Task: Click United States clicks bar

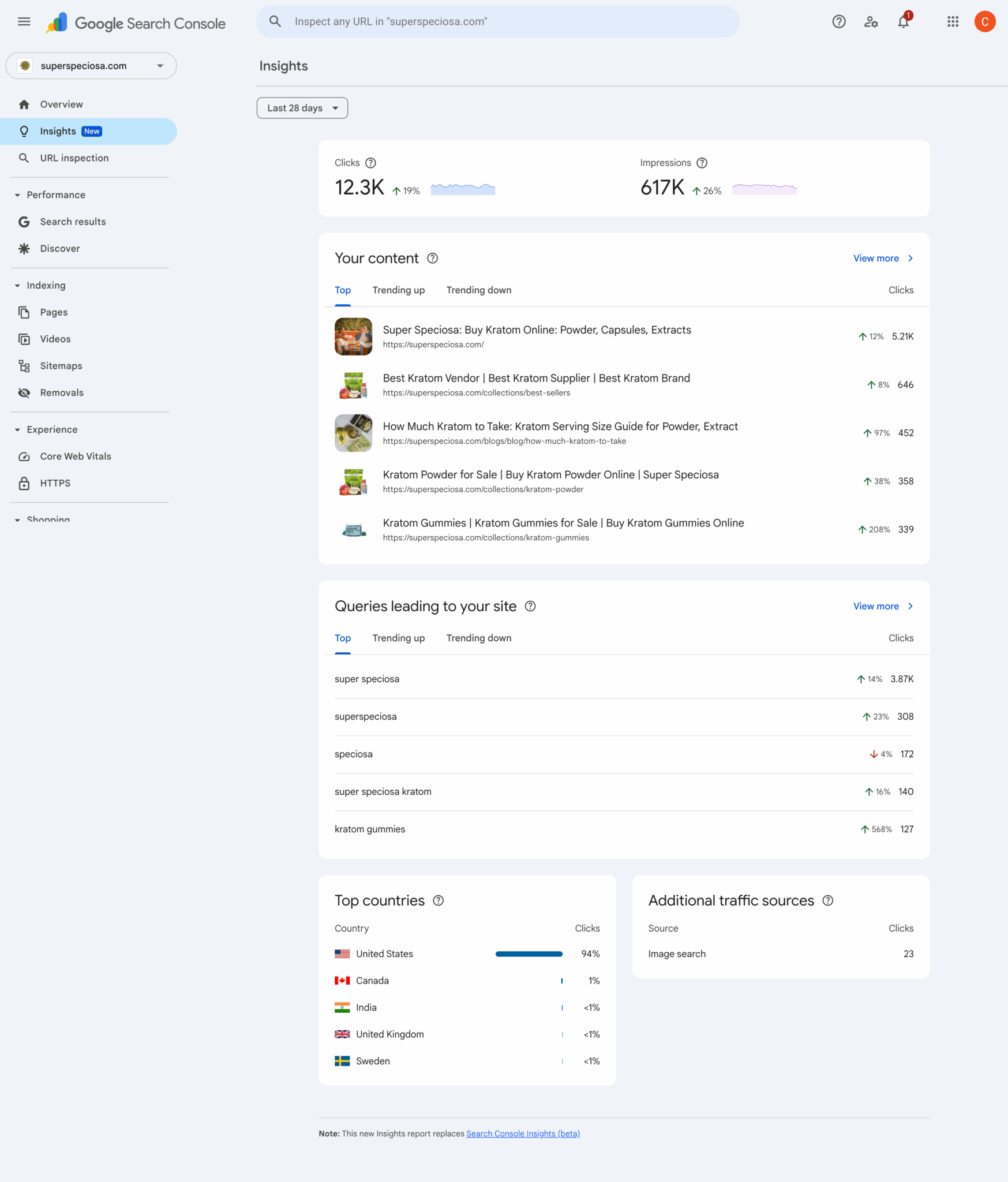Action: pos(529,955)
